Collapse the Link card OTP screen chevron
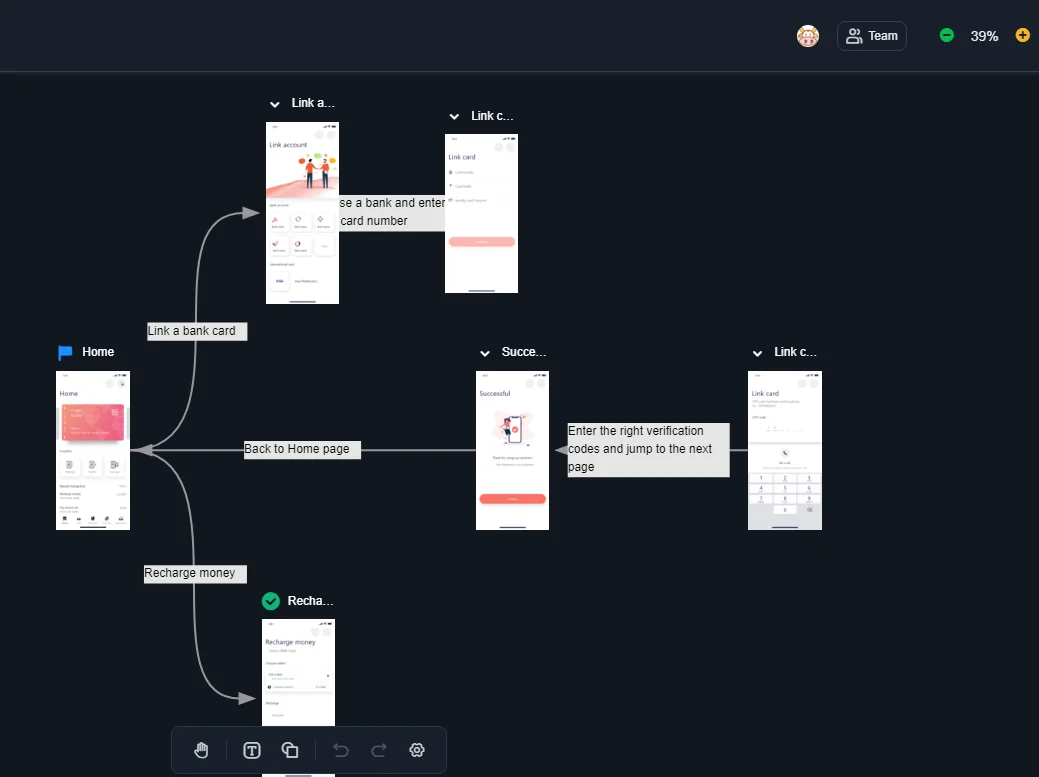1039x777 pixels. (757, 353)
